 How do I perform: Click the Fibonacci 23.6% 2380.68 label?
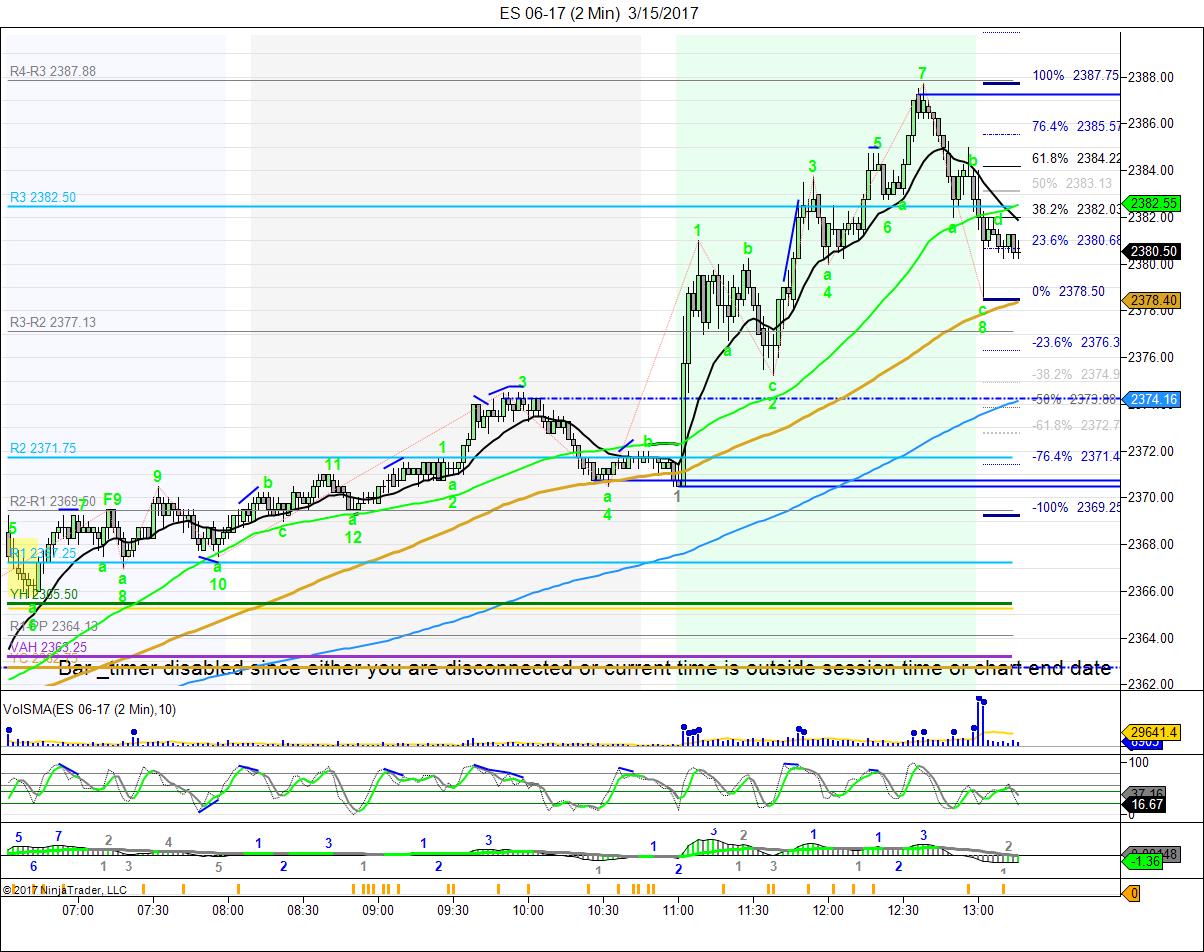[1076, 240]
